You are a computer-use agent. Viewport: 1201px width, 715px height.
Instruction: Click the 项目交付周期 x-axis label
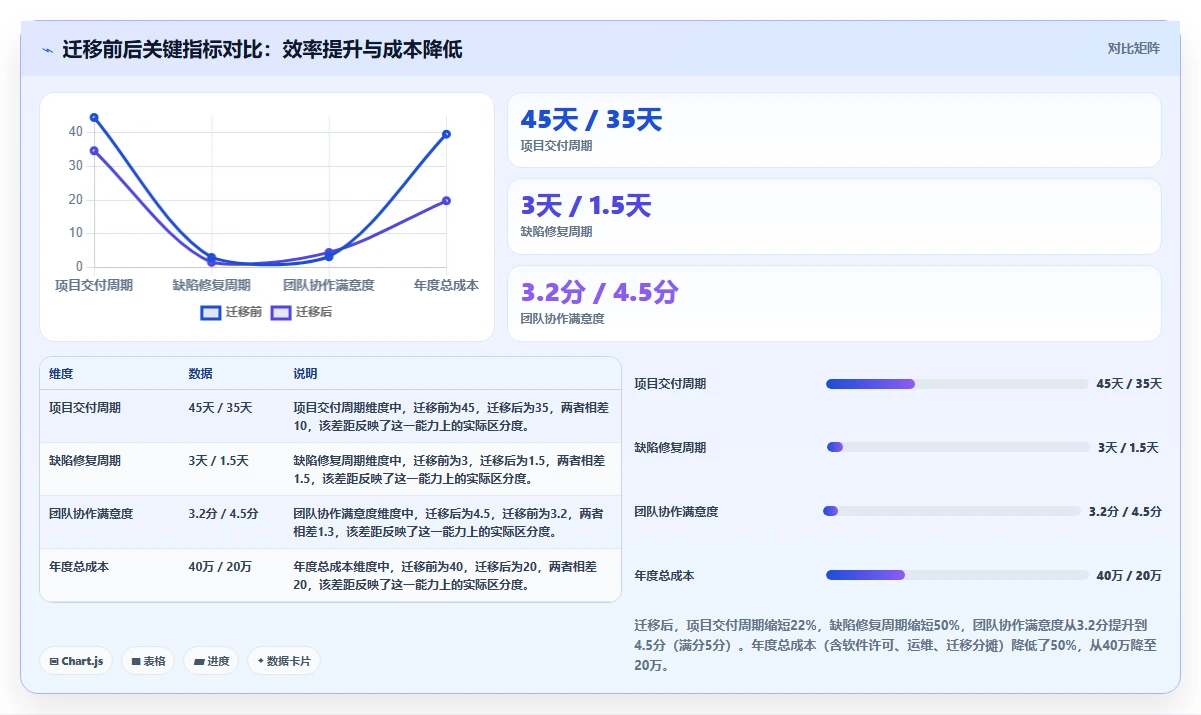click(94, 285)
